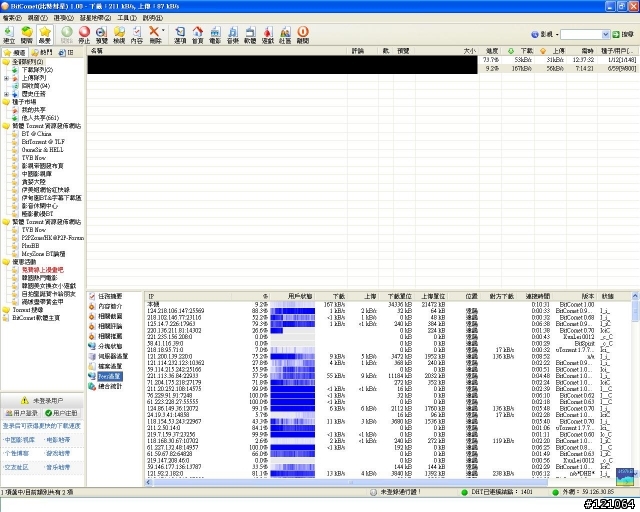Click the 軟體 software toolbar icon
The height and width of the screenshot is (512, 640).
point(250,35)
